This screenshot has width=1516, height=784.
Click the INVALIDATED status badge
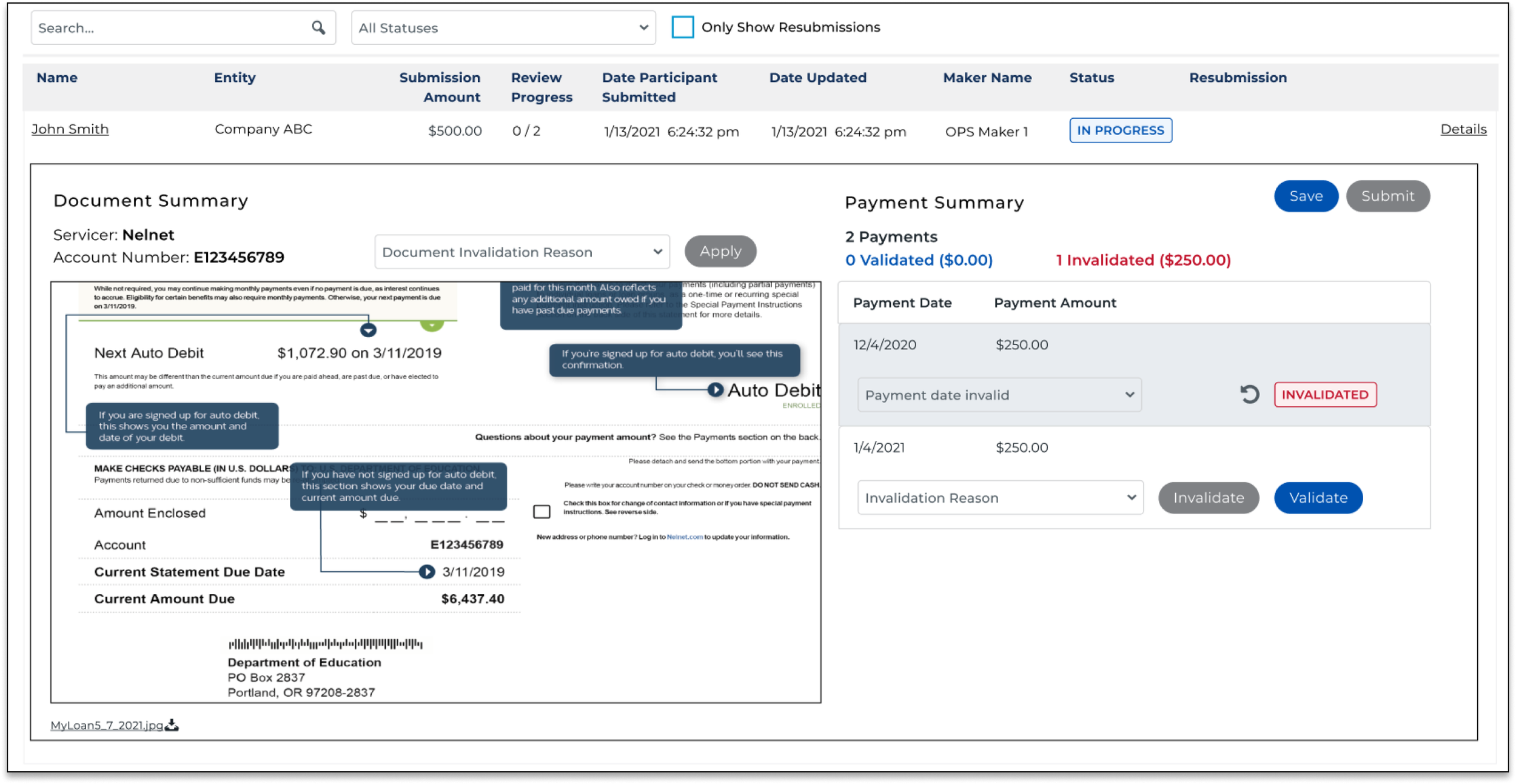(x=1325, y=395)
